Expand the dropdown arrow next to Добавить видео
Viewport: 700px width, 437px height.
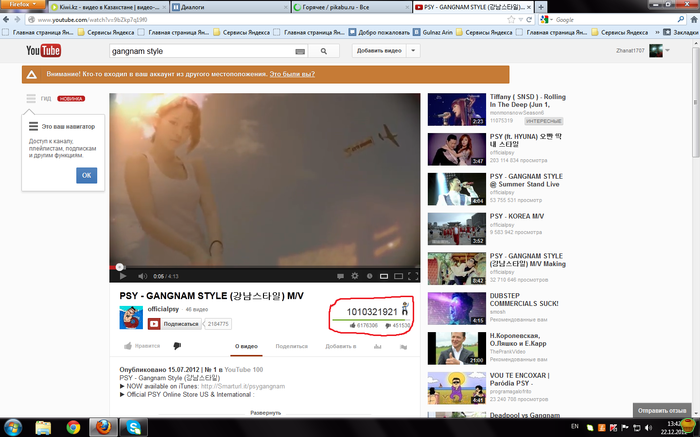(x=413, y=50)
